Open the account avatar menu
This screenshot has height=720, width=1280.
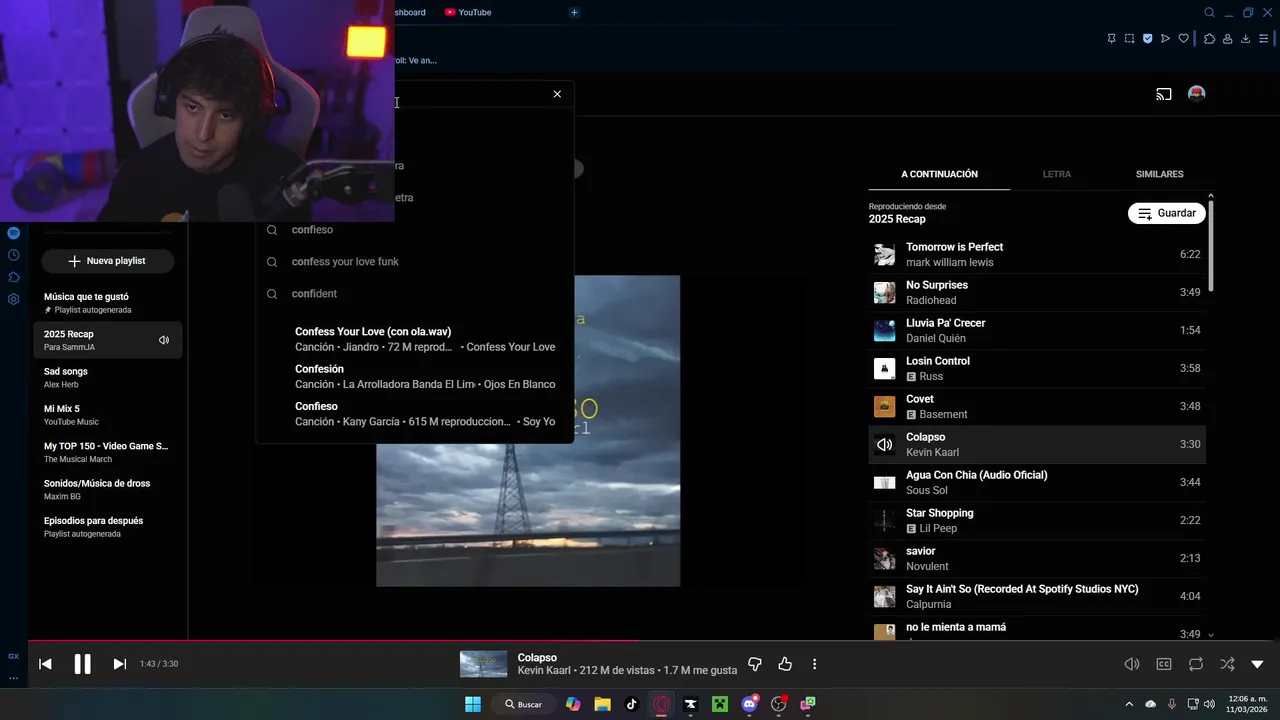1196,94
